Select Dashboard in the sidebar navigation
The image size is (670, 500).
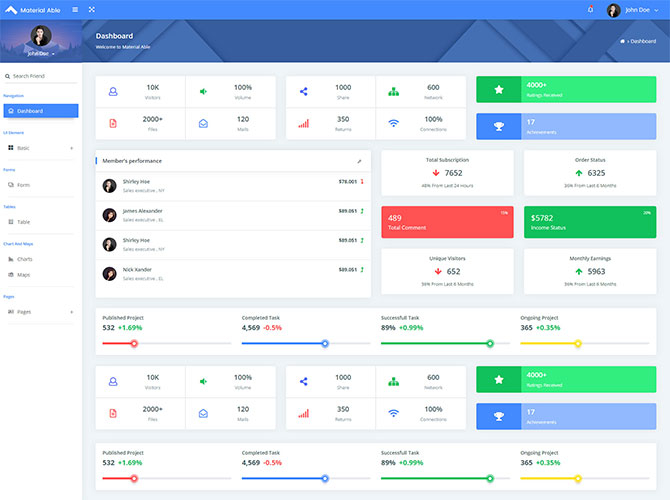[x=41, y=111]
